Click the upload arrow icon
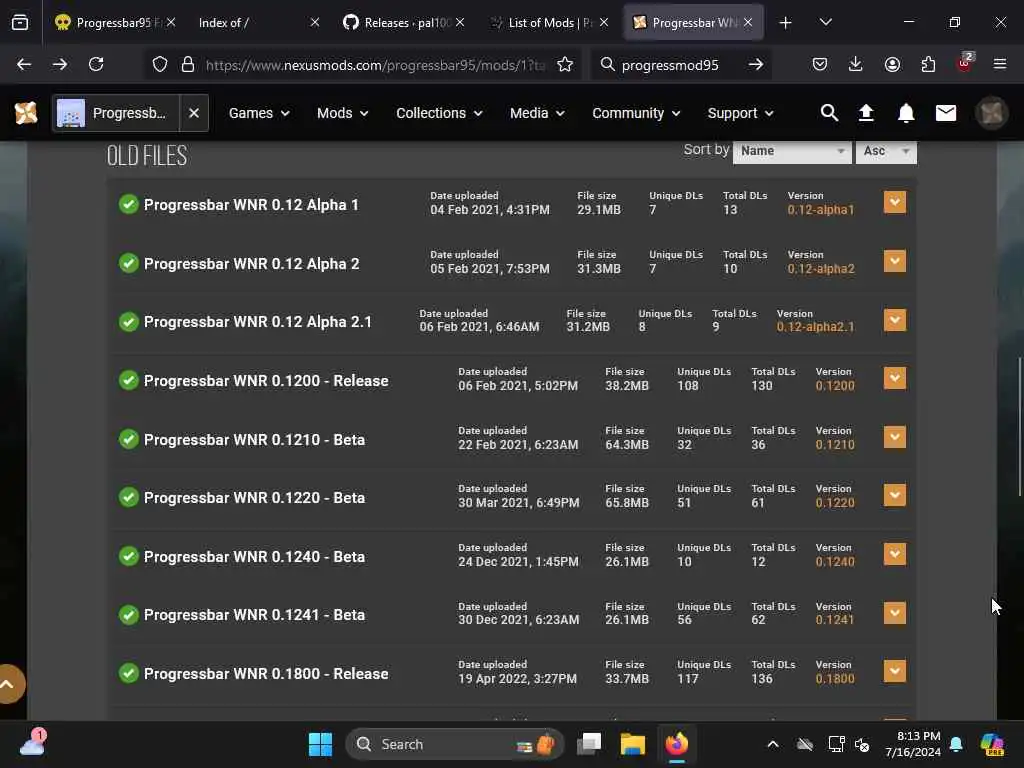1024x768 pixels. click(866, 113)
